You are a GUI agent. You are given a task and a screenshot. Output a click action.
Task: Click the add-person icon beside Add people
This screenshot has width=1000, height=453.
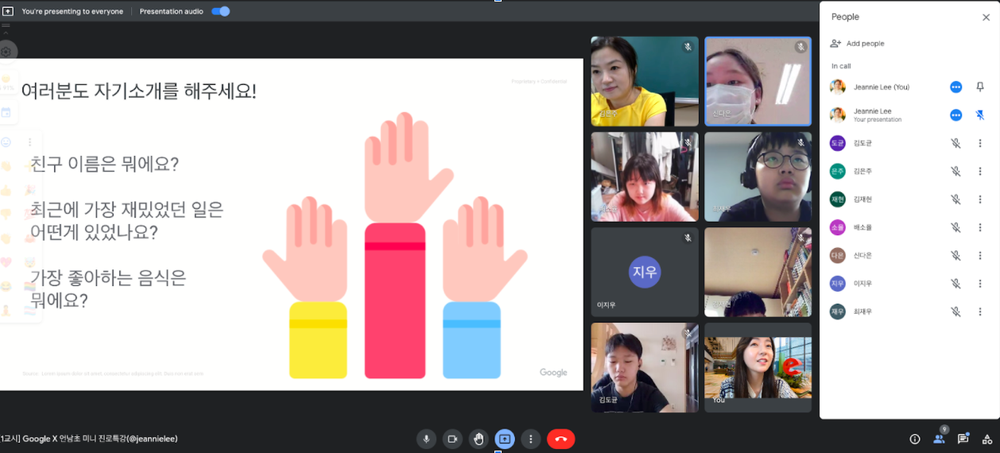click(x=835, y=43)
